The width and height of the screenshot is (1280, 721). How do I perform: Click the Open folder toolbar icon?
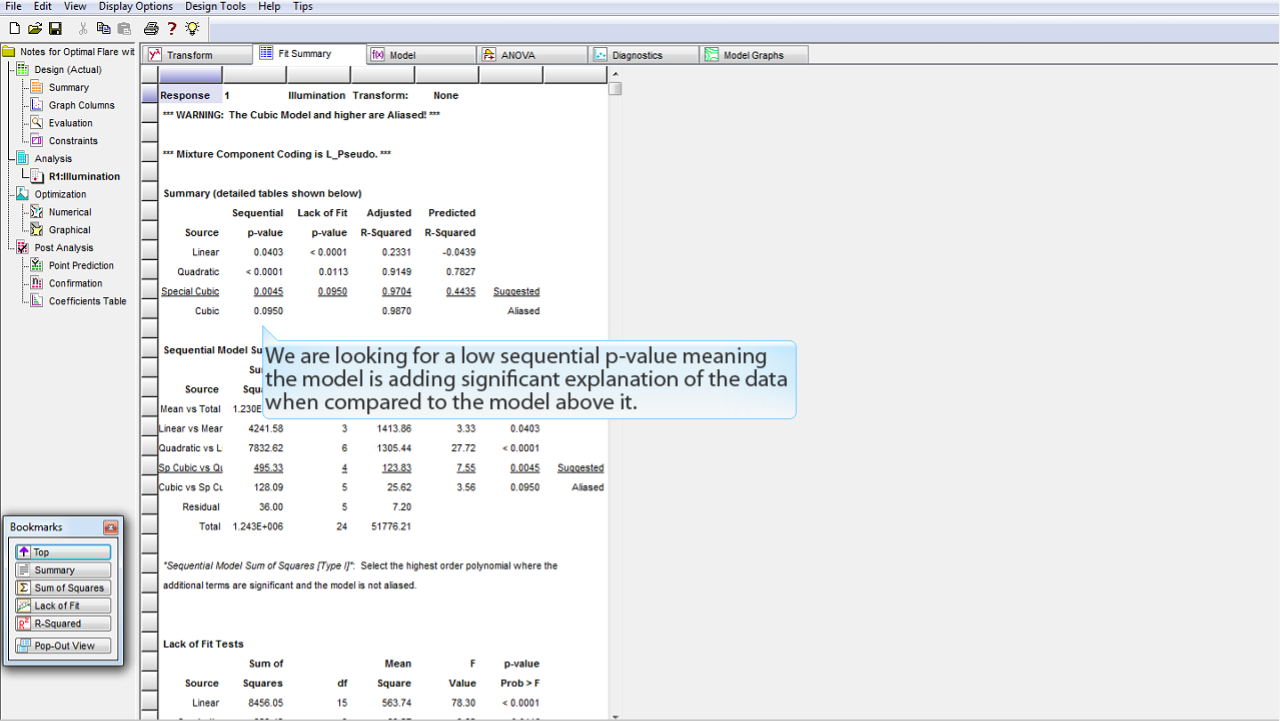click(35, 28)
